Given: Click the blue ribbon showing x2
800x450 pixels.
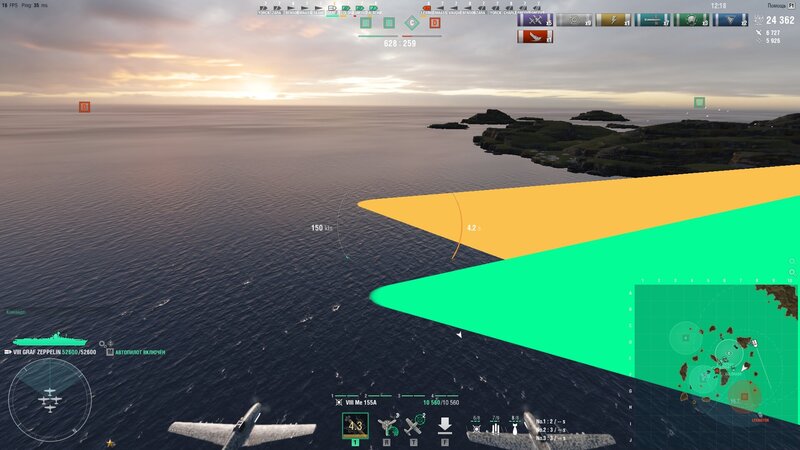Looking at the screenshot, I should (730, 20).
